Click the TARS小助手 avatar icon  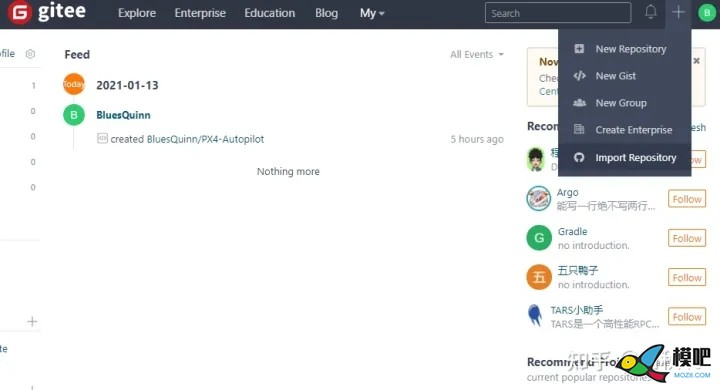coord(535,316)
